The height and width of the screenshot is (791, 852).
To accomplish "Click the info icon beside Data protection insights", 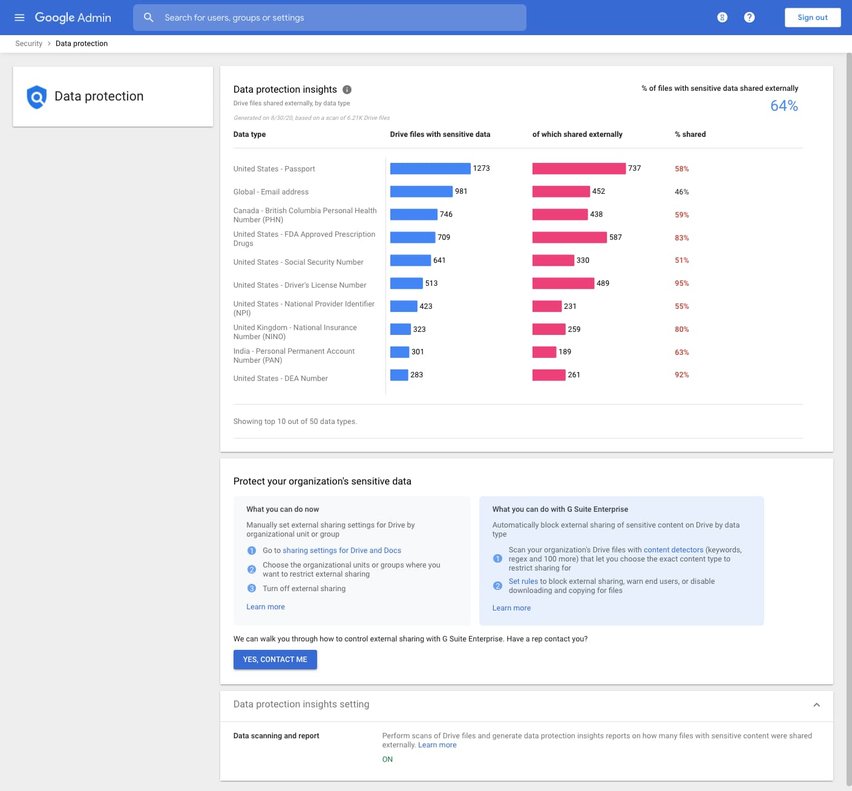I will [x=347, y=90].
